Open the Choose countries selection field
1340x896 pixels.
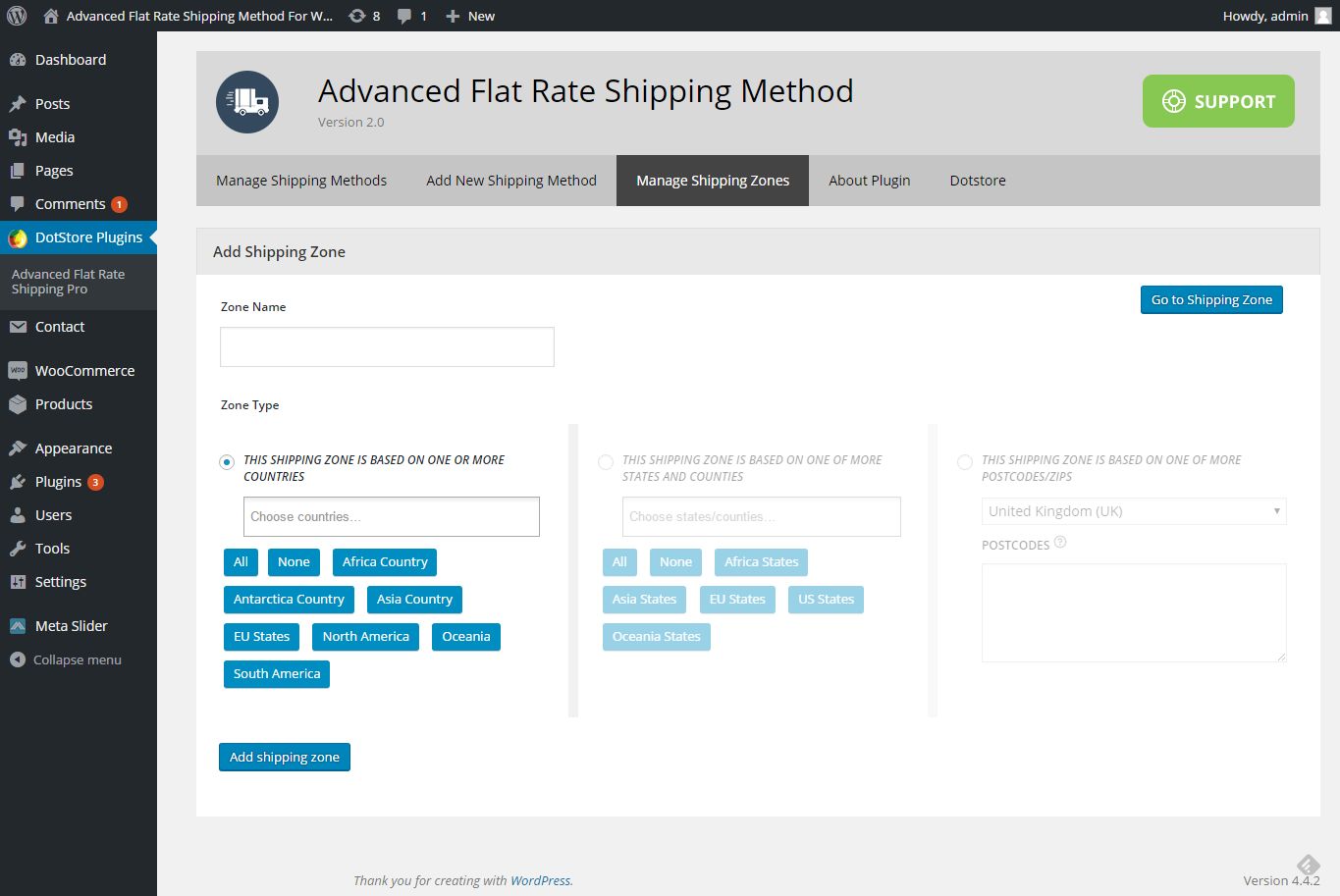pyautogui.click(x=391, y=516)
